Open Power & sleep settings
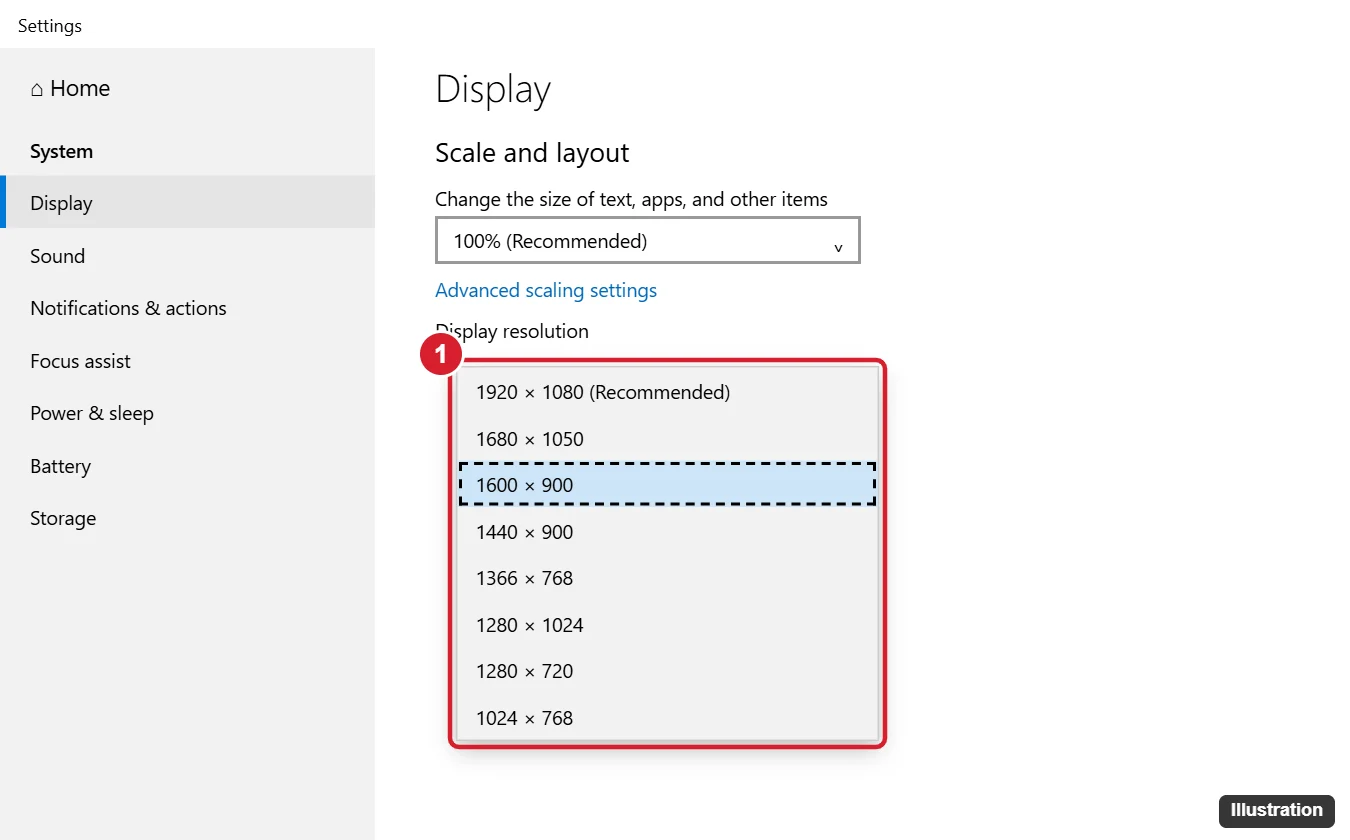Image resolution: width=1350 pixels, height=840 pixels. [188, 413]
